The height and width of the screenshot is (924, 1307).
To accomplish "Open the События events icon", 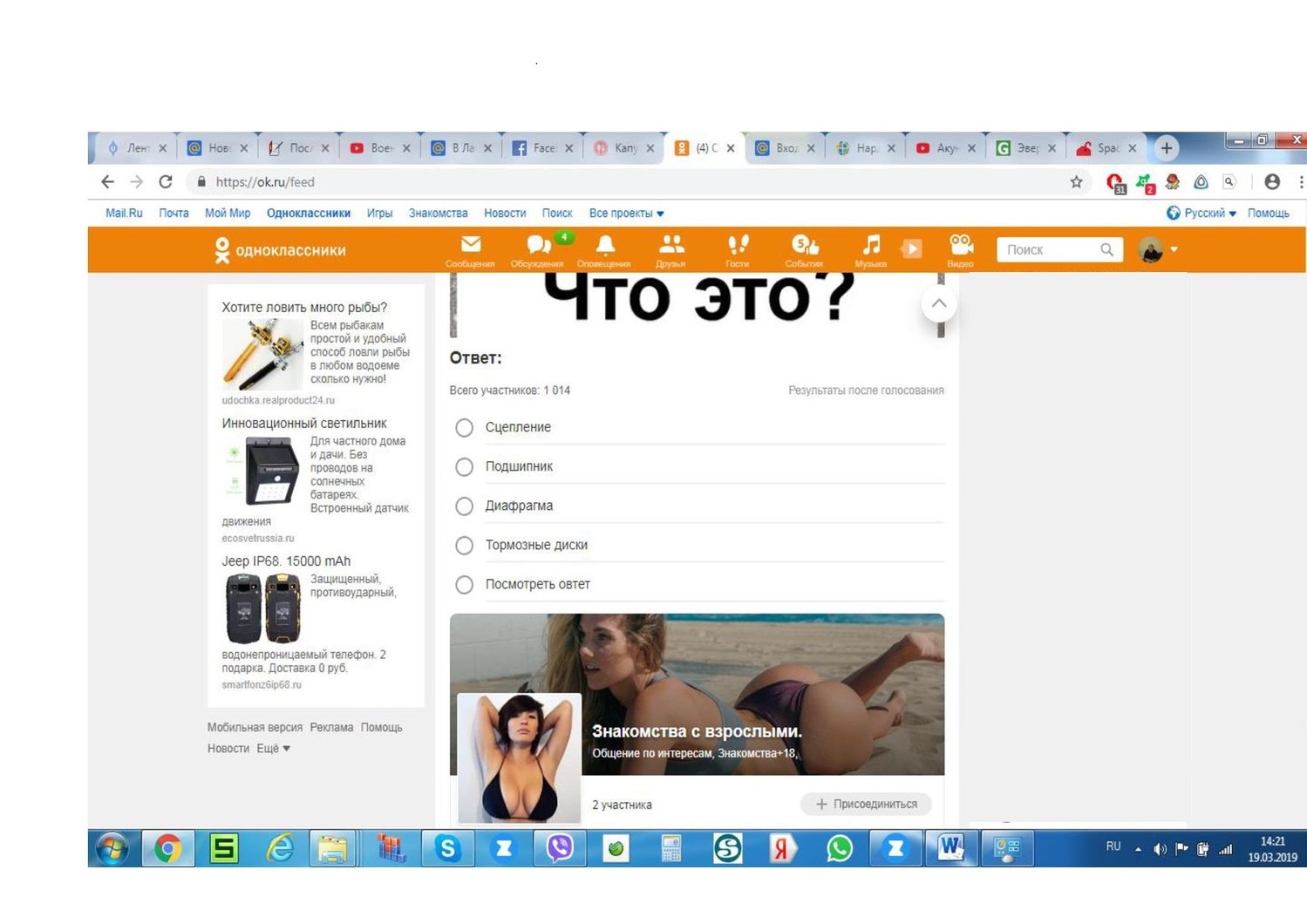I will tap(804, 250).
